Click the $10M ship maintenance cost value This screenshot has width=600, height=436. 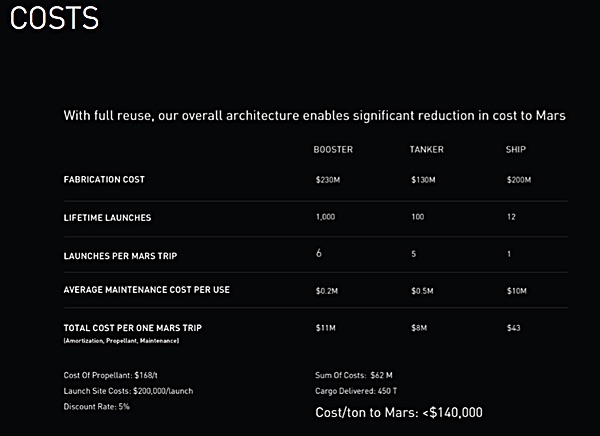(x=516, y=291)
